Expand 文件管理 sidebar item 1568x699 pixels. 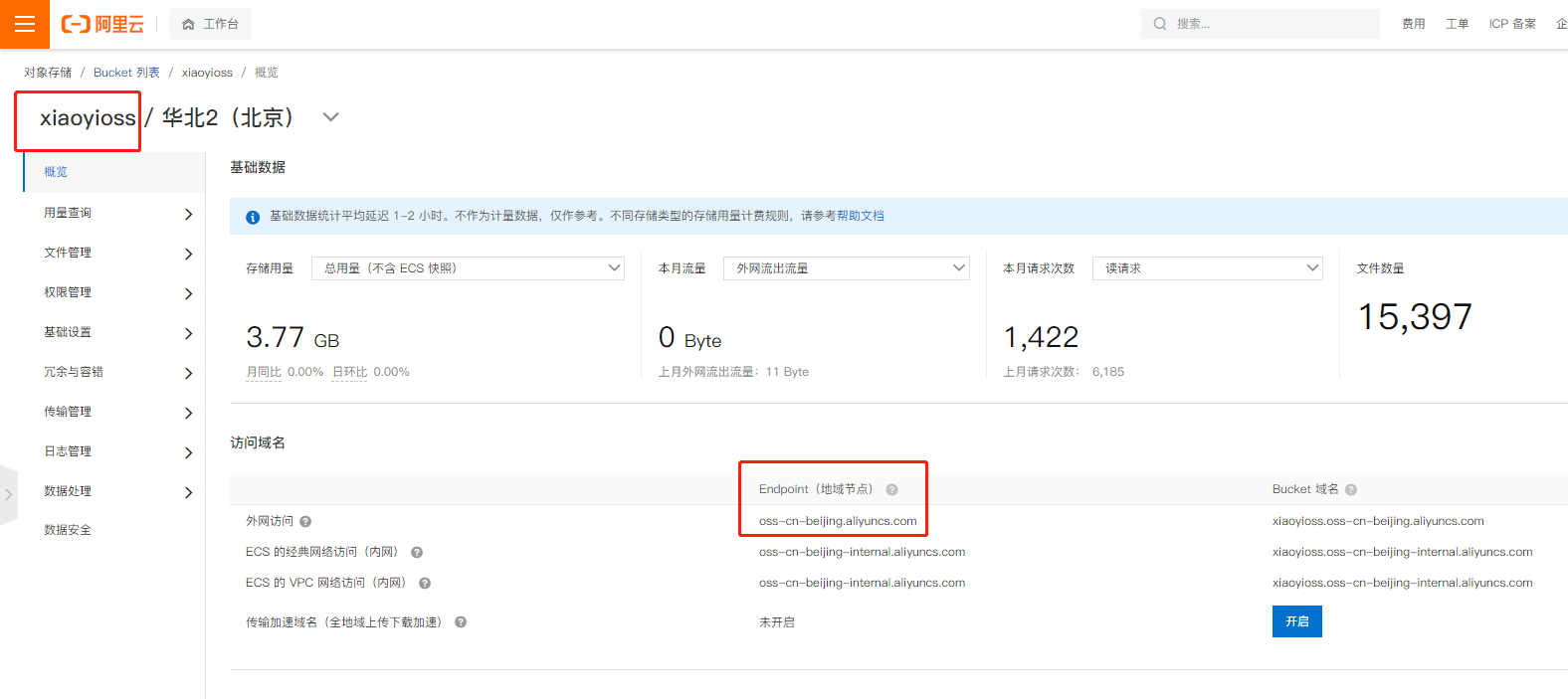point(114,253)
